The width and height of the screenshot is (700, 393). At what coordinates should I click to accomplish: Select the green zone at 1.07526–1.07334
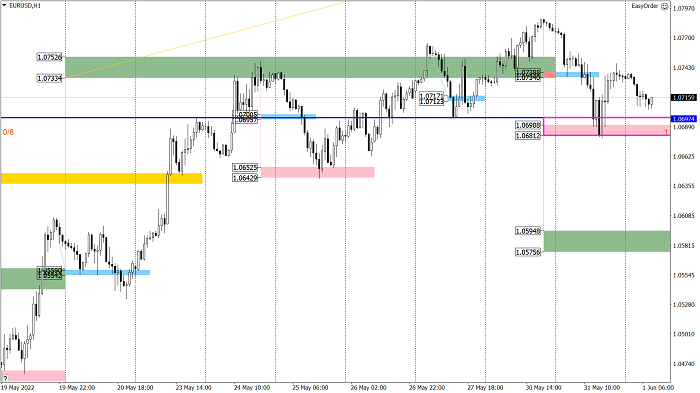coord(310,67)
